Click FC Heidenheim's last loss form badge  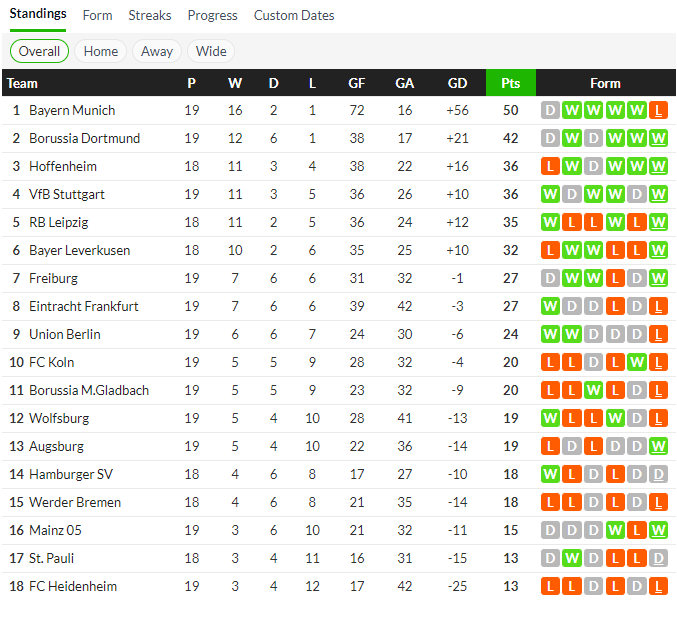pos(658,586)
